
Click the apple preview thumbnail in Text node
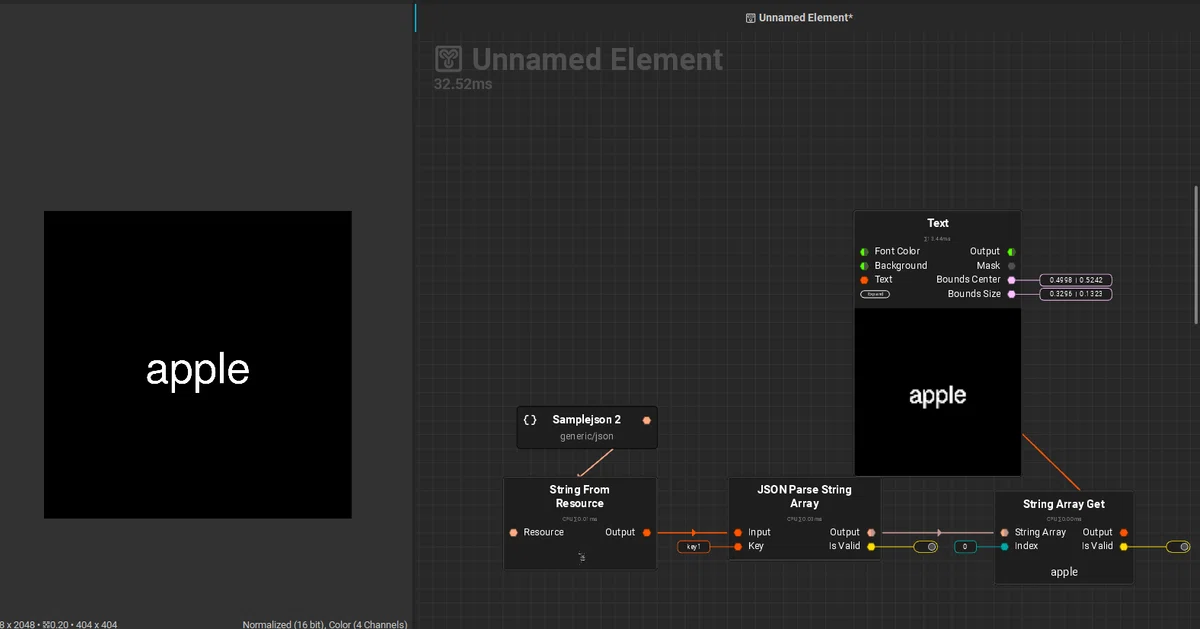pos(938,392)
